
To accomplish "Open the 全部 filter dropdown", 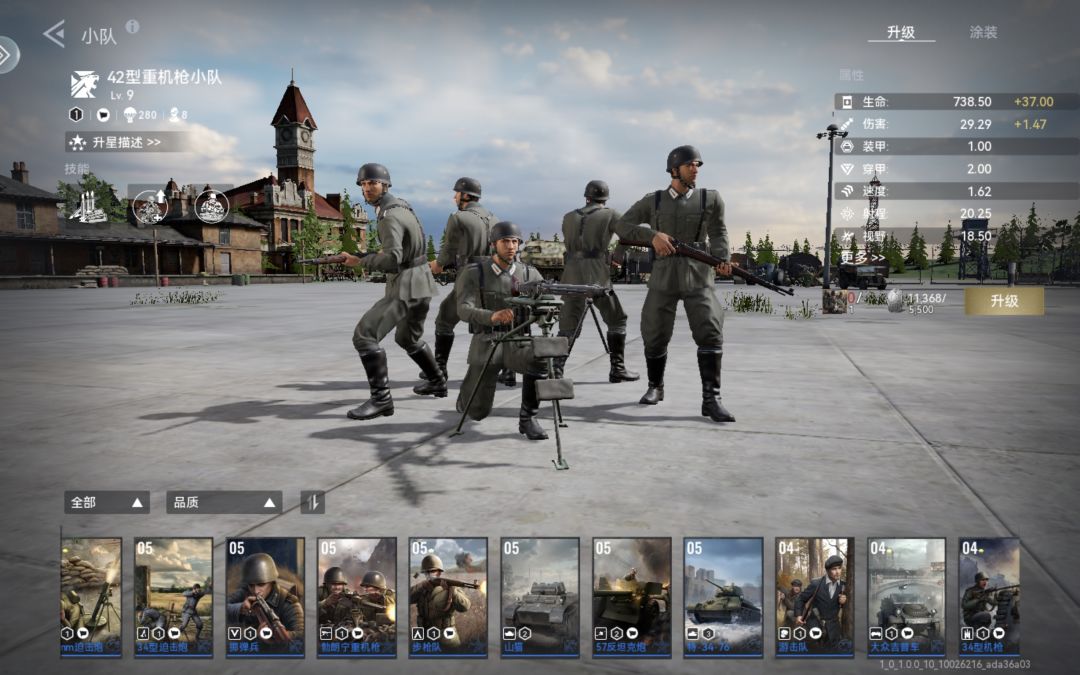I will (x=107, y=502).
